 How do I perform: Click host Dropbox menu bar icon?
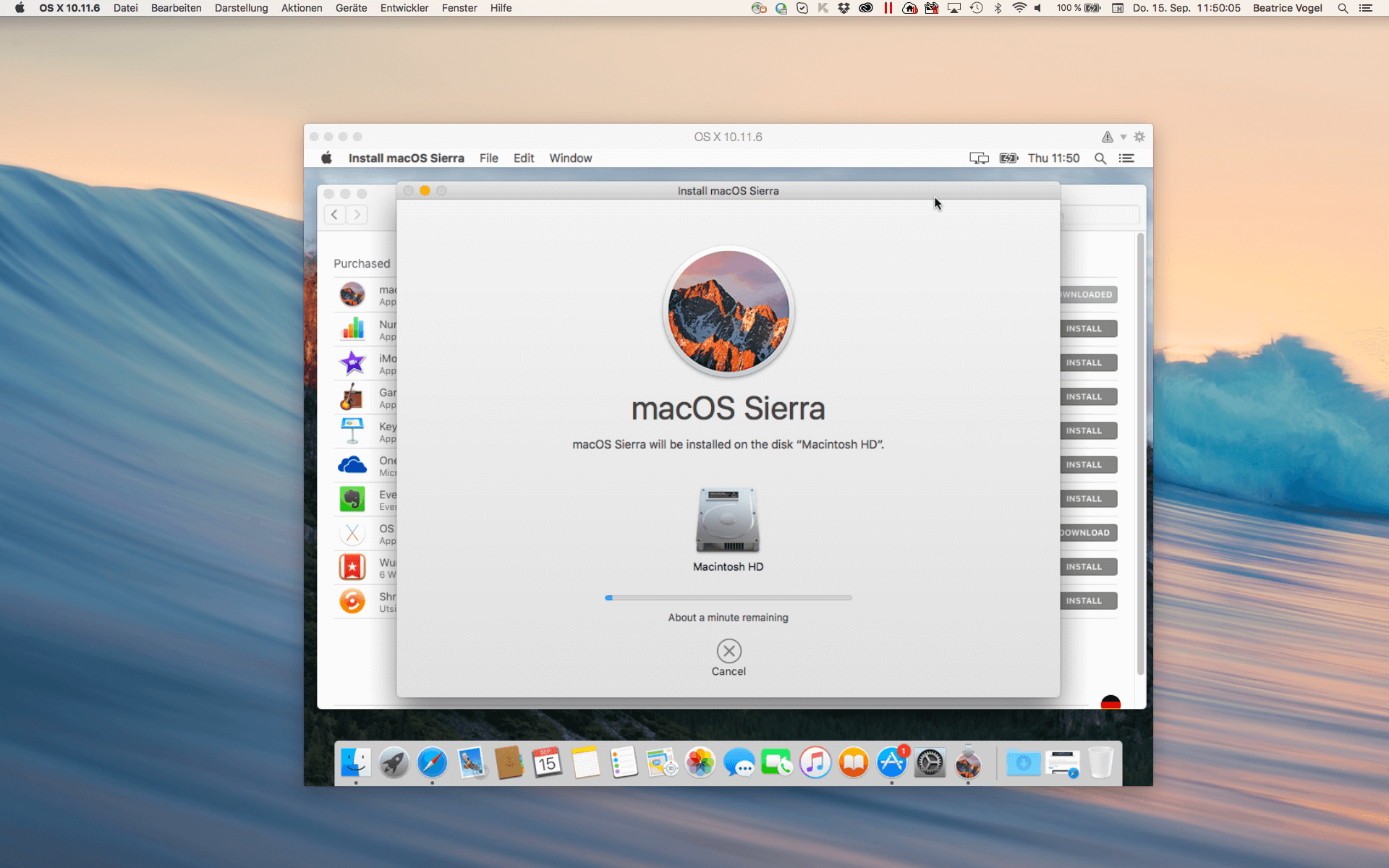[844, 8]
